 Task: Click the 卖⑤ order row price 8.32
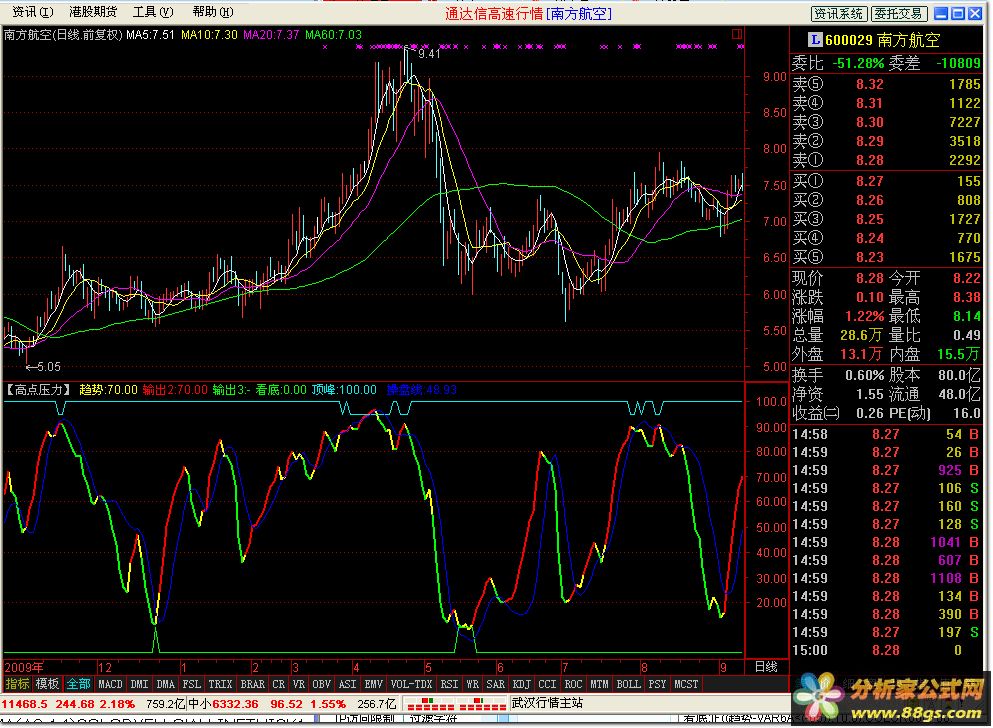point(870,84)
